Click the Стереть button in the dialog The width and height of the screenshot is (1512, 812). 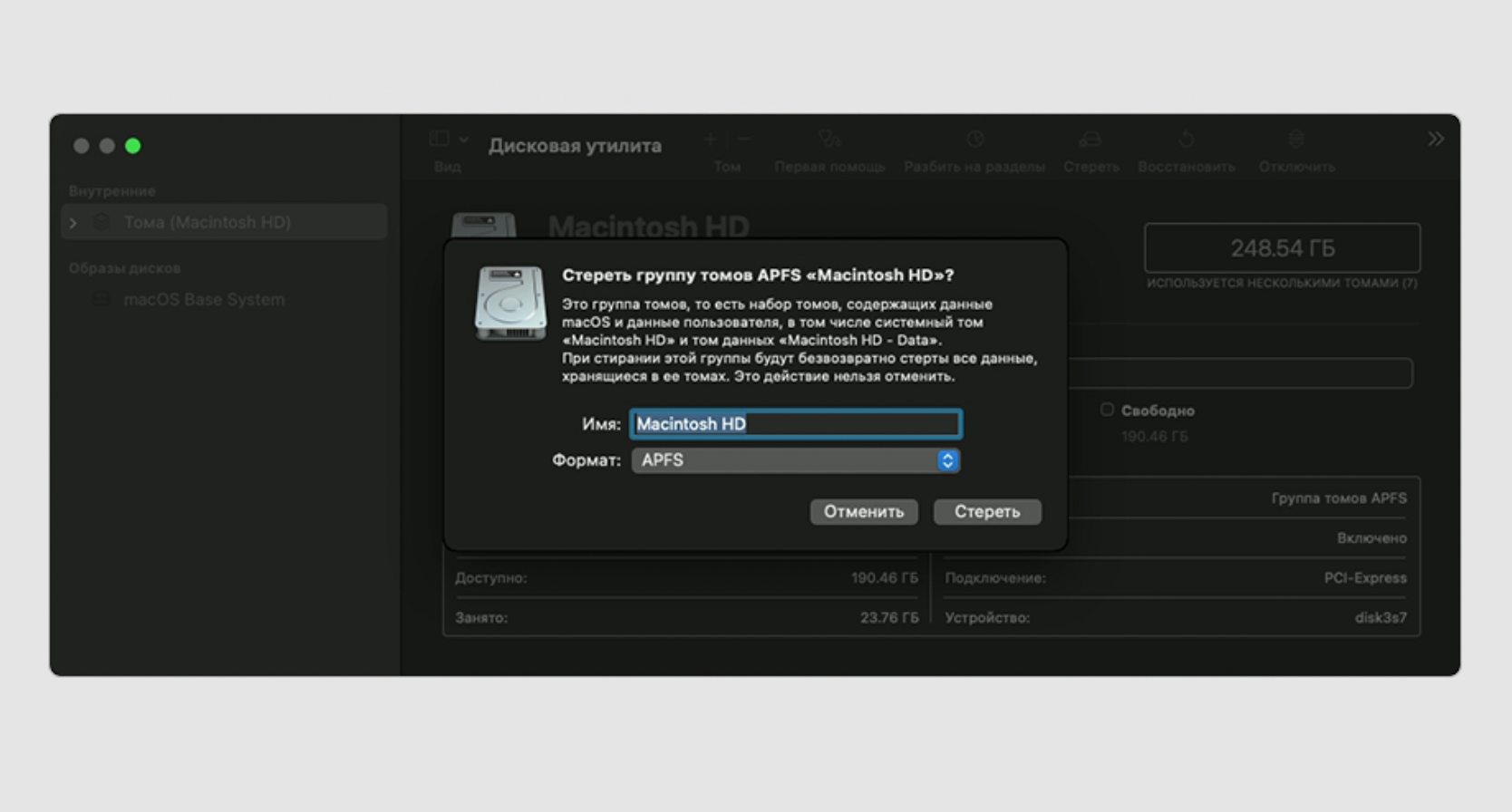[987, 511]
